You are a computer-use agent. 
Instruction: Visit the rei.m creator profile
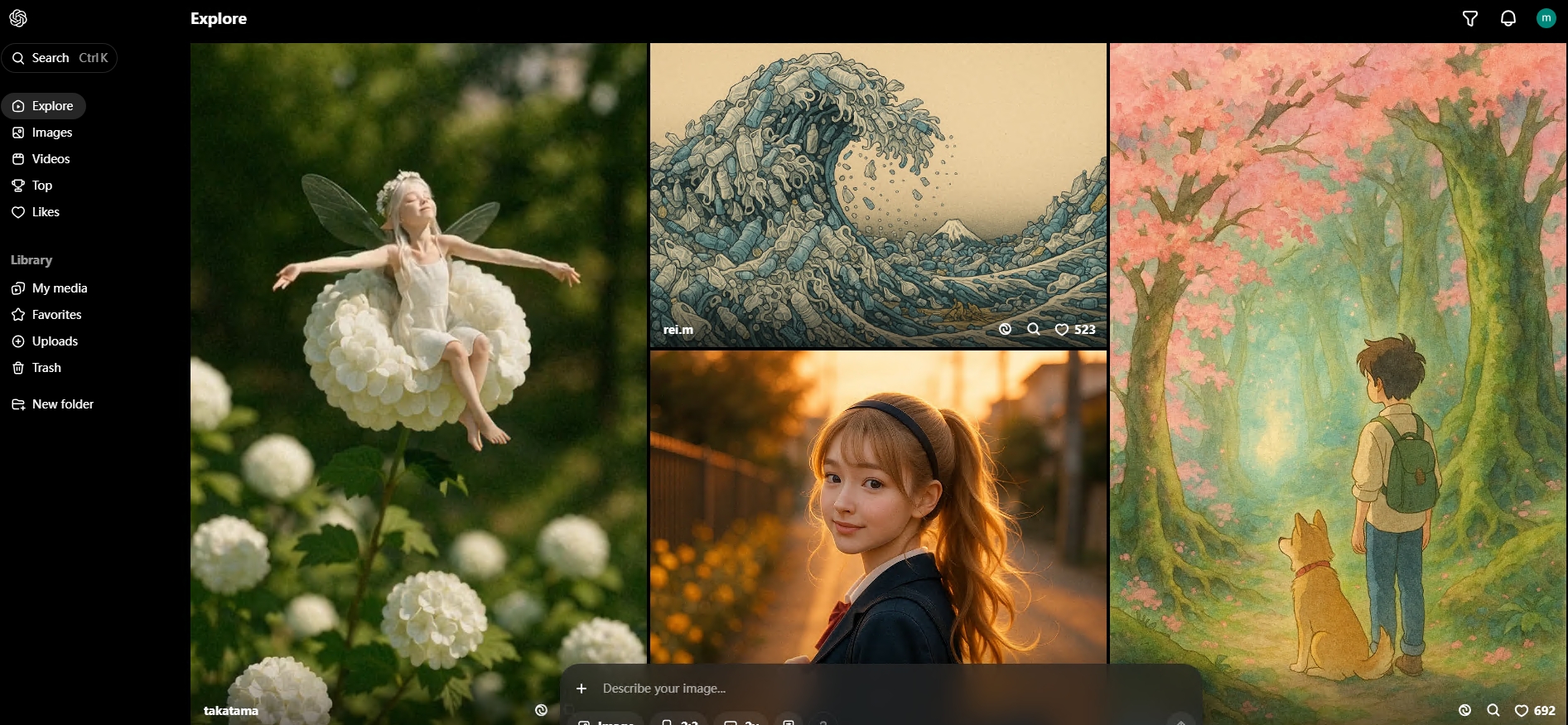tap(678, 330)
